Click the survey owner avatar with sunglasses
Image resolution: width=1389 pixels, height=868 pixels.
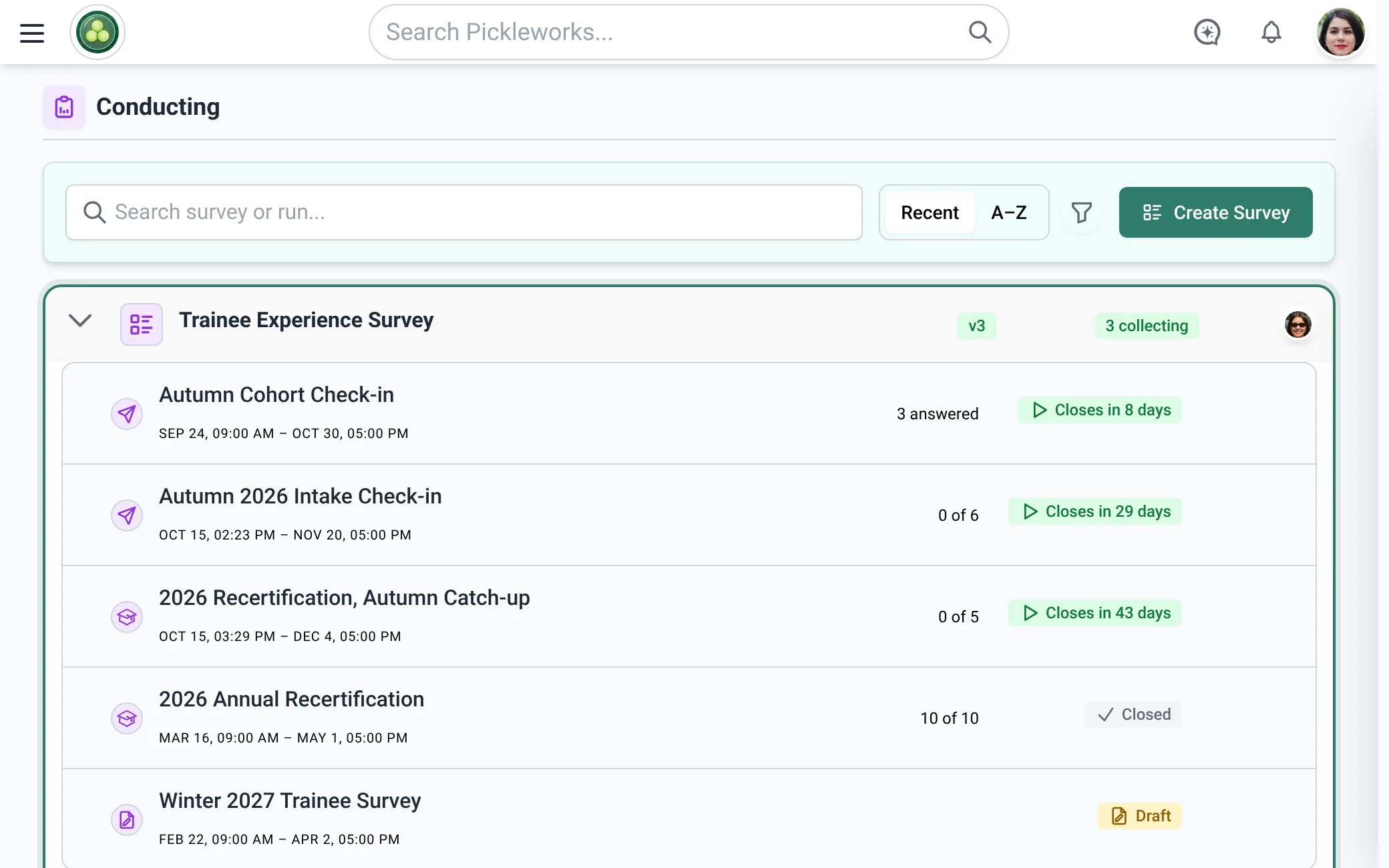tap(1298, 324)
